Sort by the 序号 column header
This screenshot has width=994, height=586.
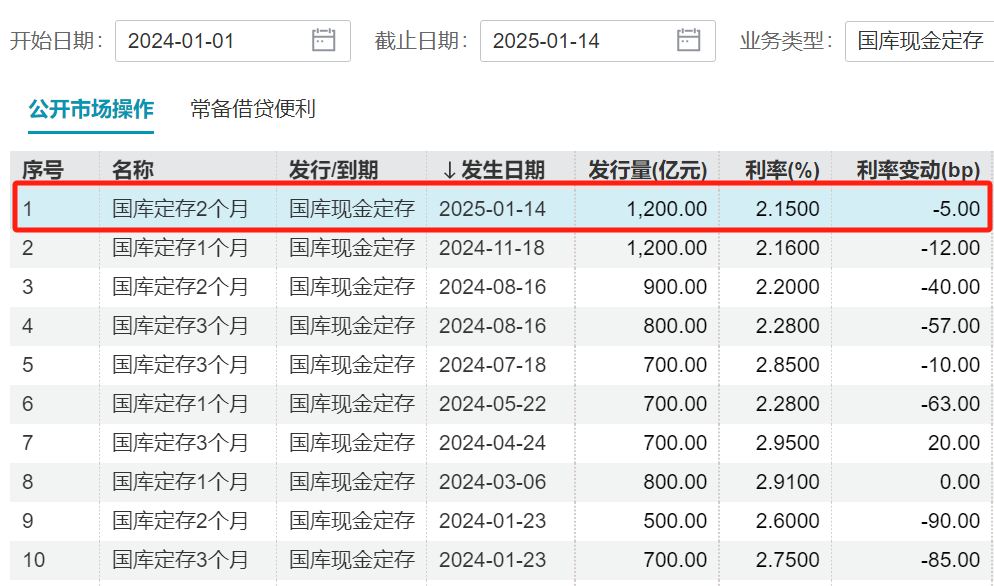[43, 170]
